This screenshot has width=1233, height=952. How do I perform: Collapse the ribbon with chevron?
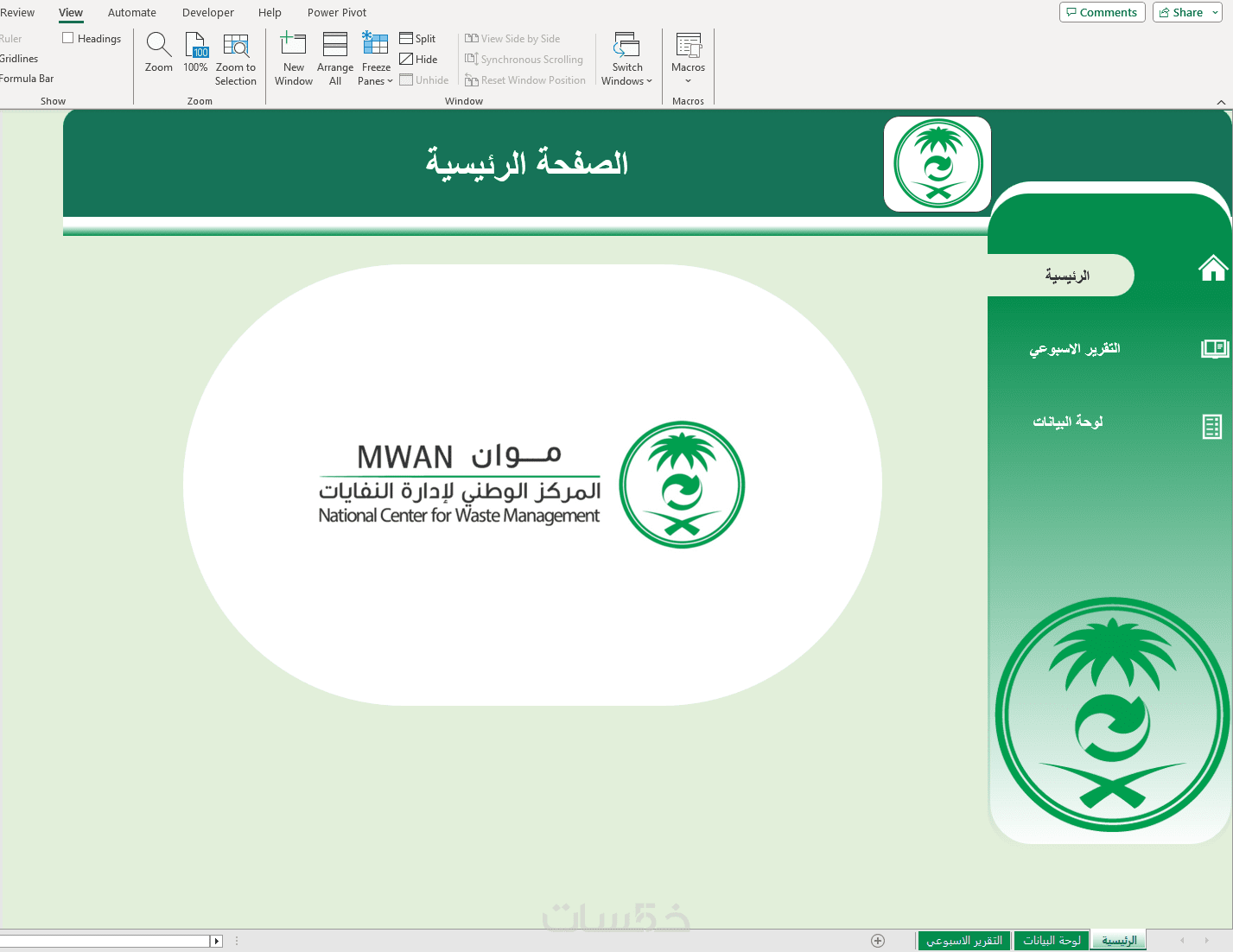pyautogui.click(x=1221, y=102)
